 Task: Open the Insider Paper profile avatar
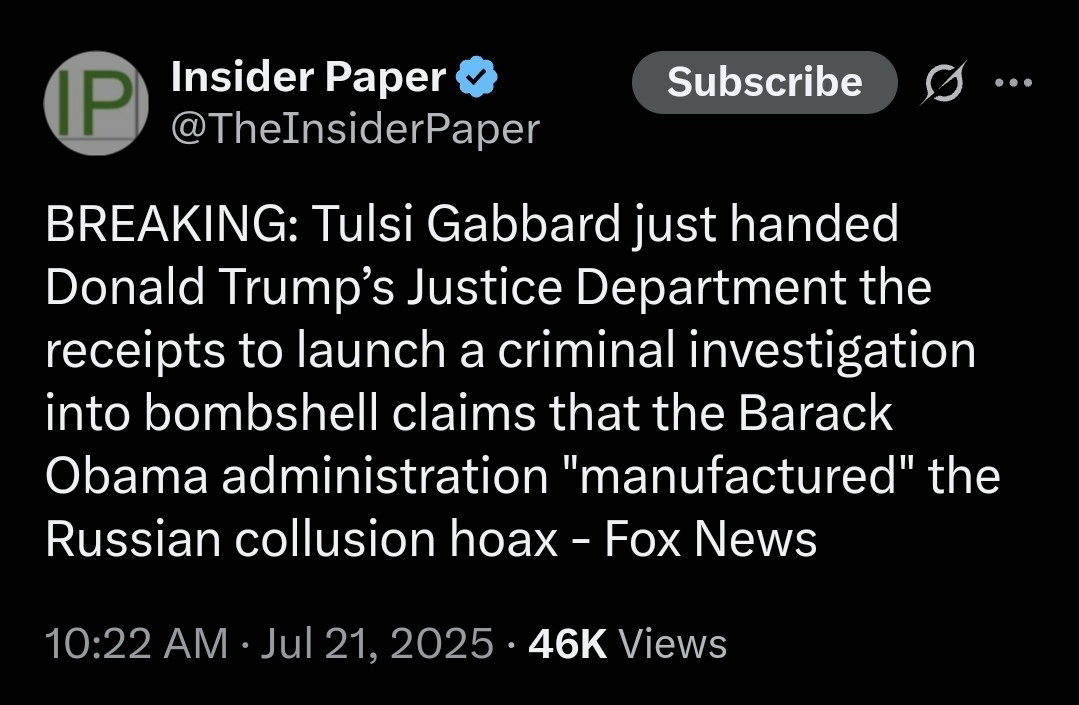point(97,103)
